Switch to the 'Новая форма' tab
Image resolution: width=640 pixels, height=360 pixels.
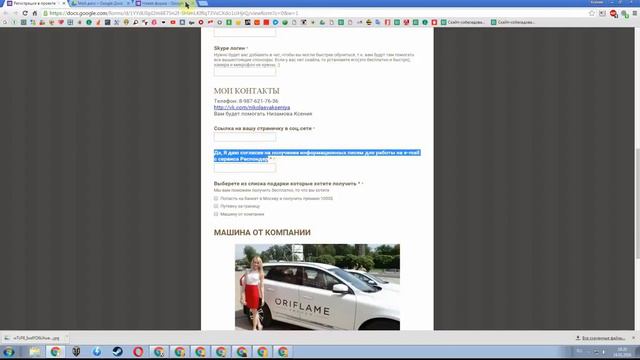click(163, 3)
